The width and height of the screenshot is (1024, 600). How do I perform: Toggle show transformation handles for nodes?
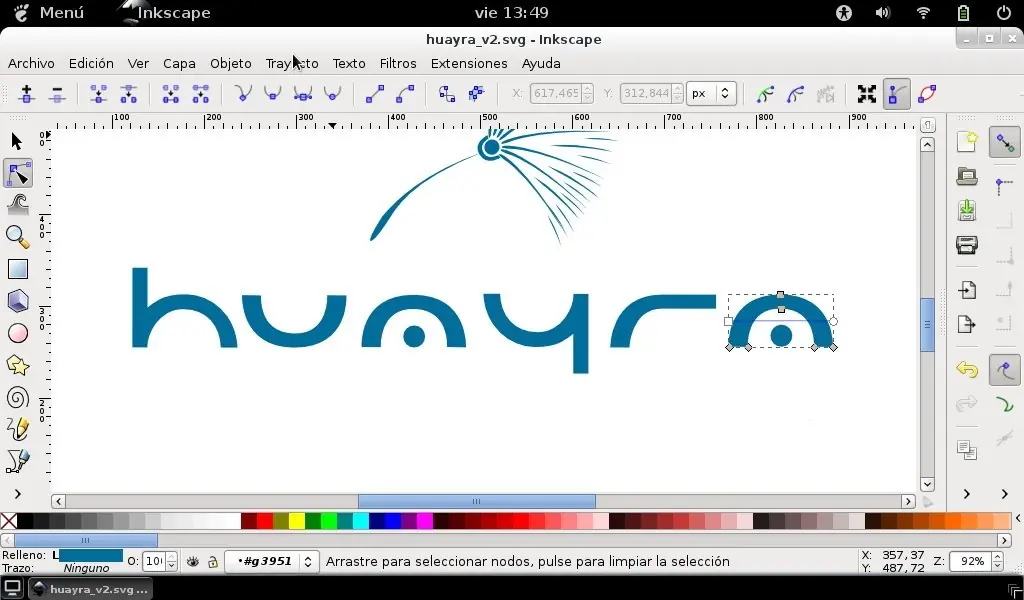pos(867,94)
